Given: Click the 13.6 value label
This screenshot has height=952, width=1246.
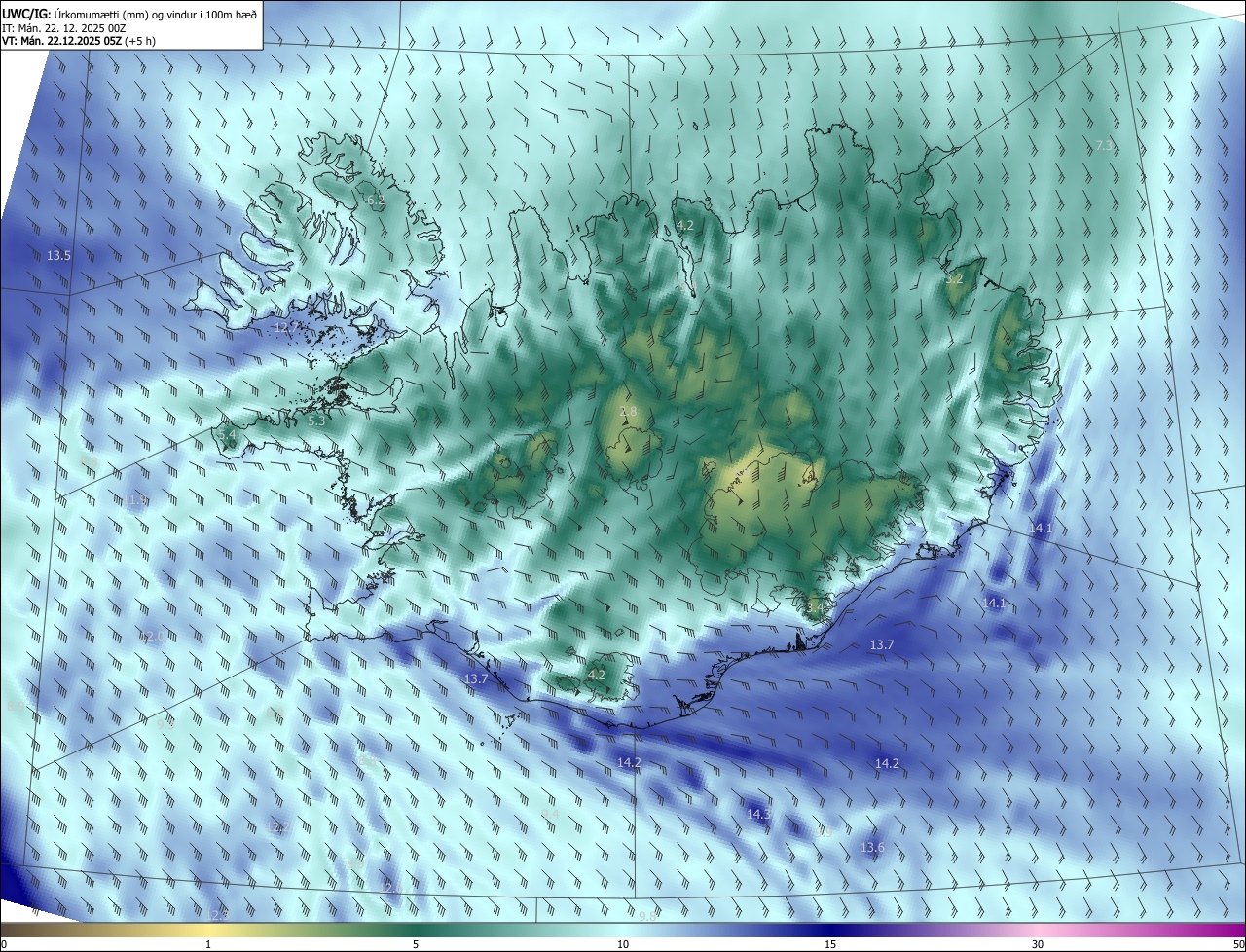Looking at the screenshot, I should tap(872, 847).
